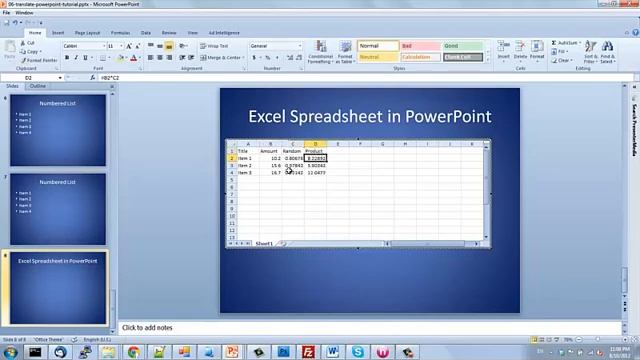Apply the red Font Color
The width and height of the screenshot is (640, 360).
point(133,58)
